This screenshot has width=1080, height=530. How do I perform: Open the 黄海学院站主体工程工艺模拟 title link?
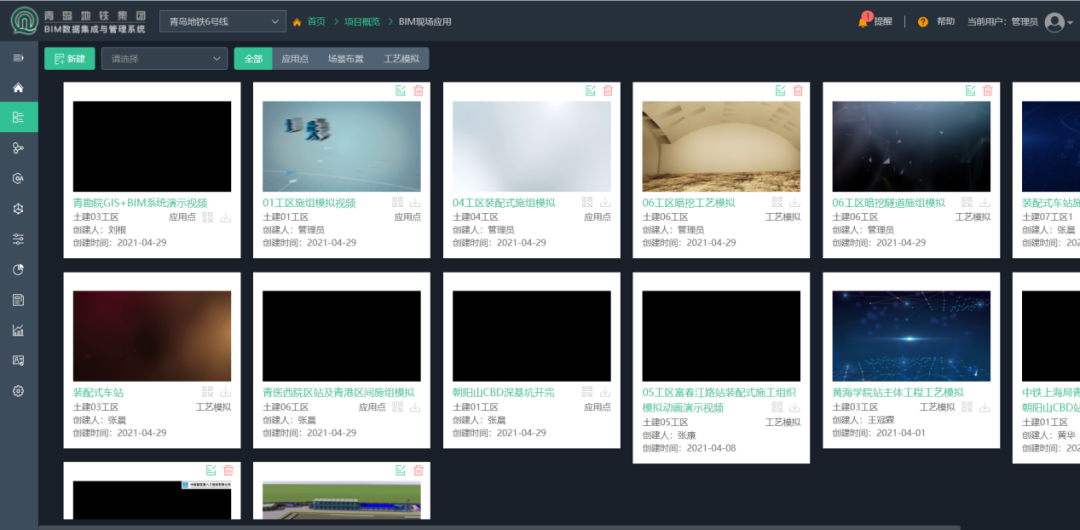point(898,392)
